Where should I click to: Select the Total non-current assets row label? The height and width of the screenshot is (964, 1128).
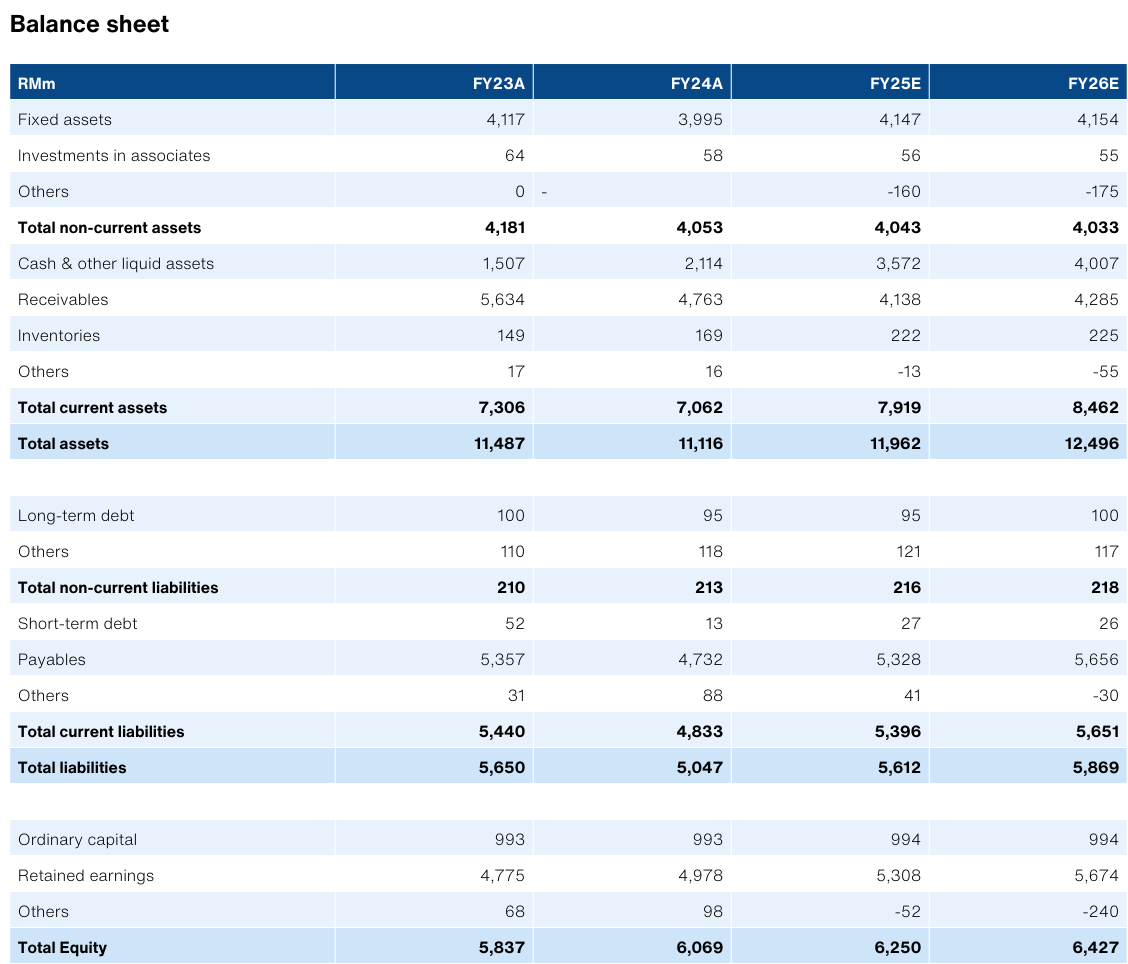coord(109,227)
